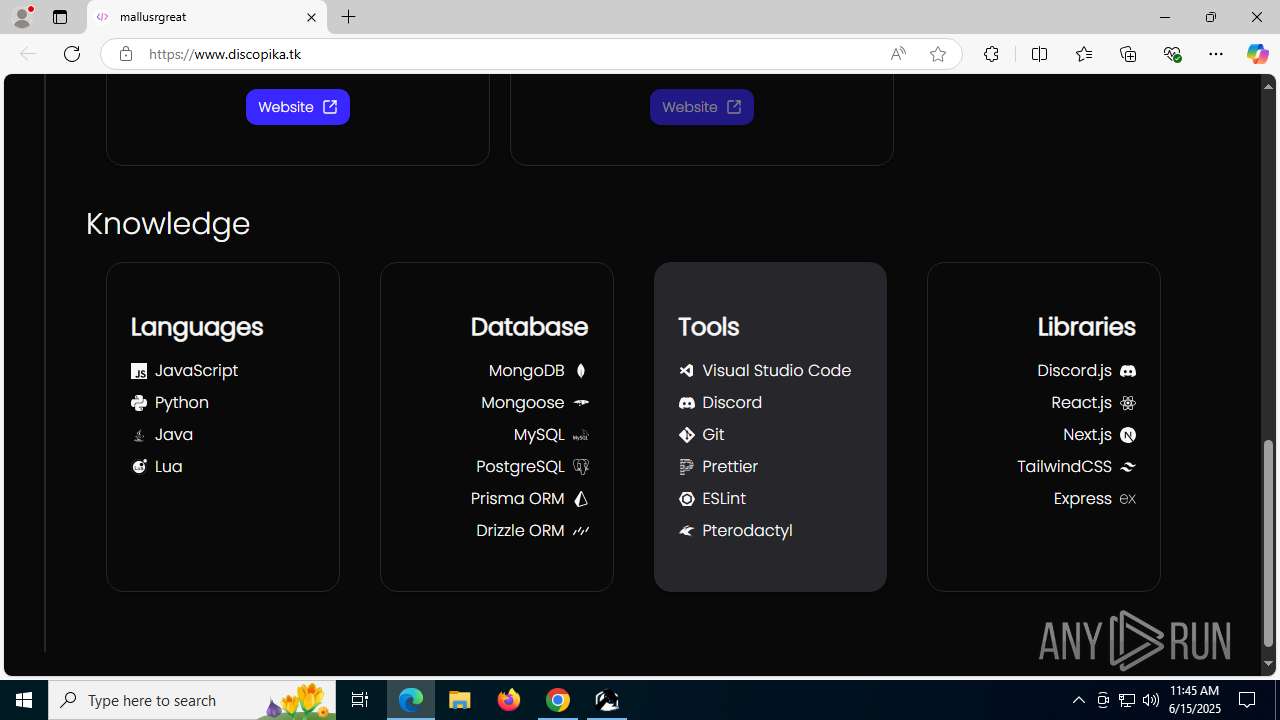Show hidden system tray icons
The width and height of the screenshot is (1280, 720).
[1078, 700]
